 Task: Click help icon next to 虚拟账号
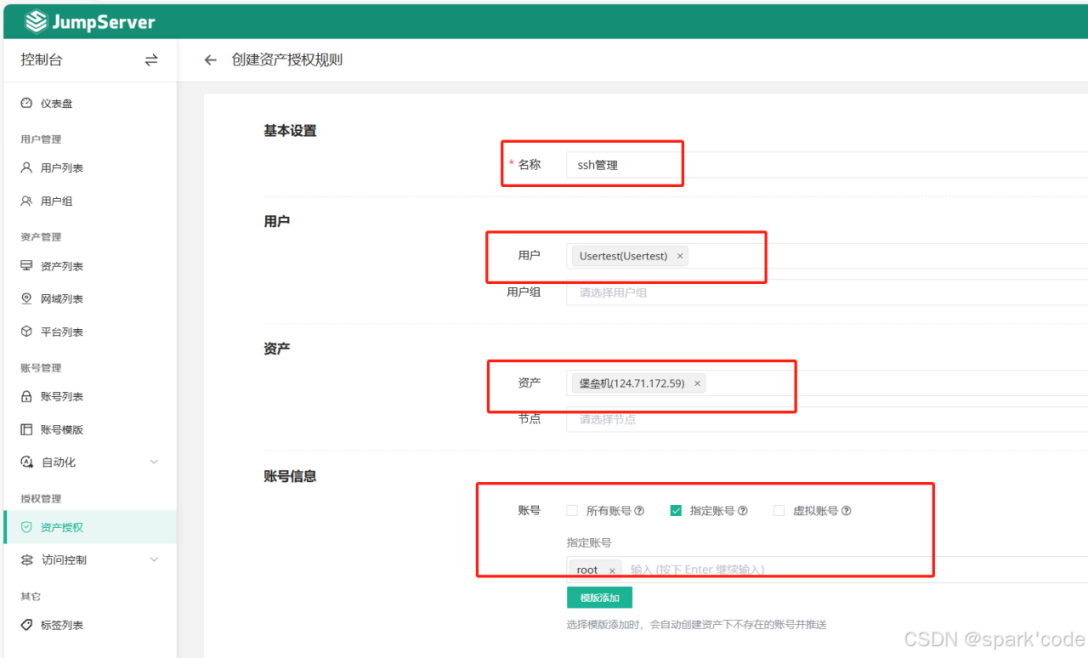click(846, 511)
